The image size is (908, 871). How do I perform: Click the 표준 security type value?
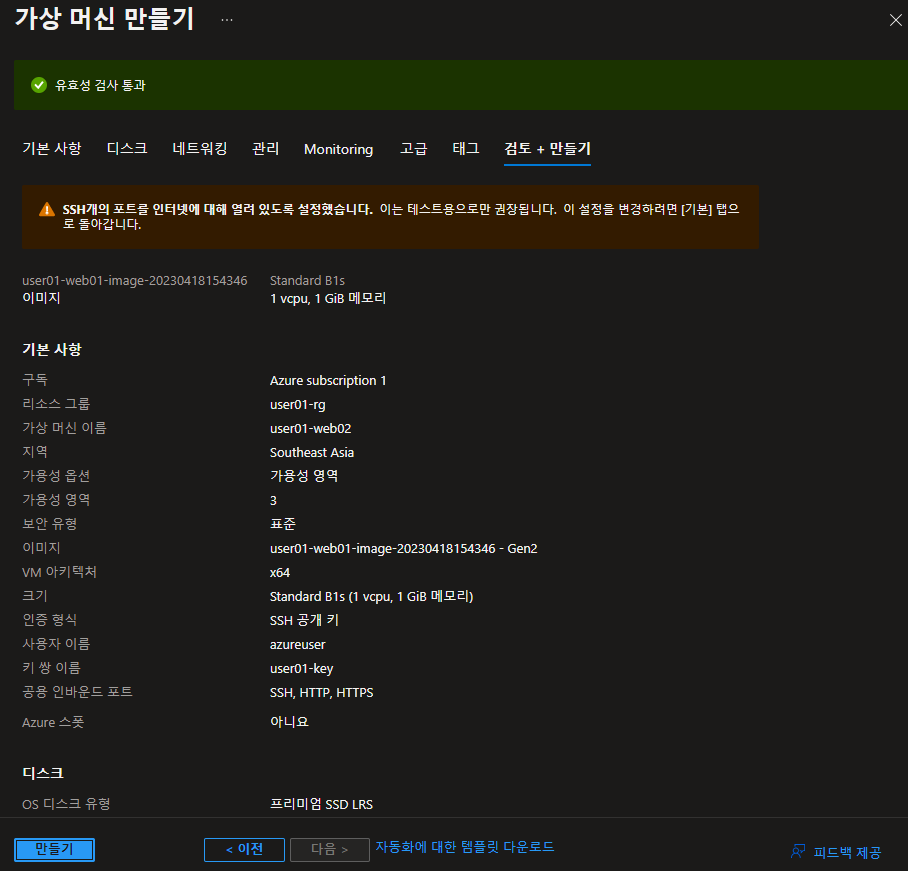pyautogui.click(x=283, y=524)
